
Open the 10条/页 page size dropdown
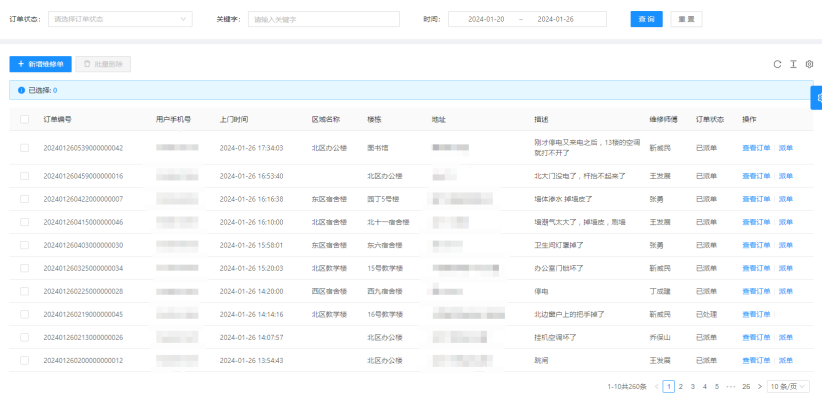(x=788, y=387)
